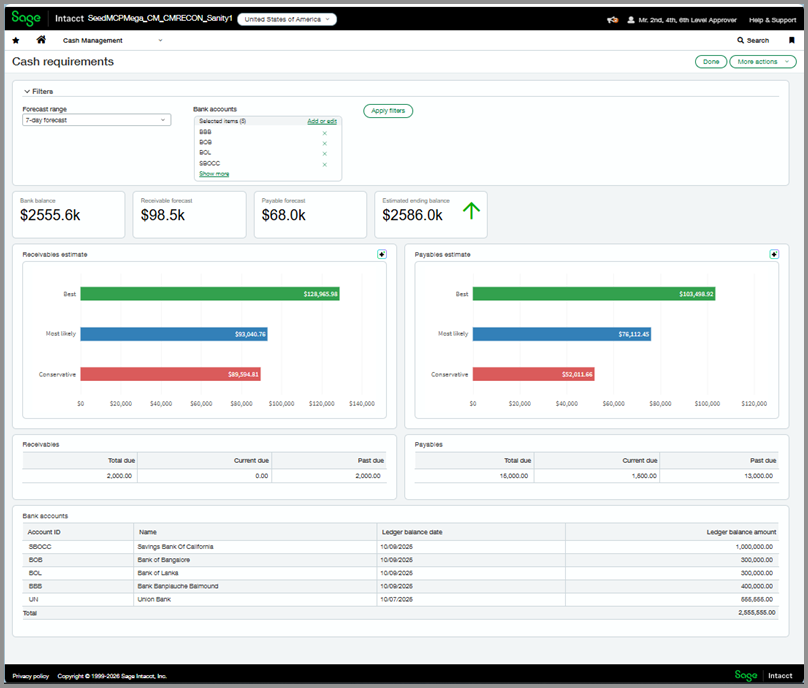Expand the Receivables estimate chart
This screenshot has height=688, width=808.
pyautogui.click(x=382, y=254)
